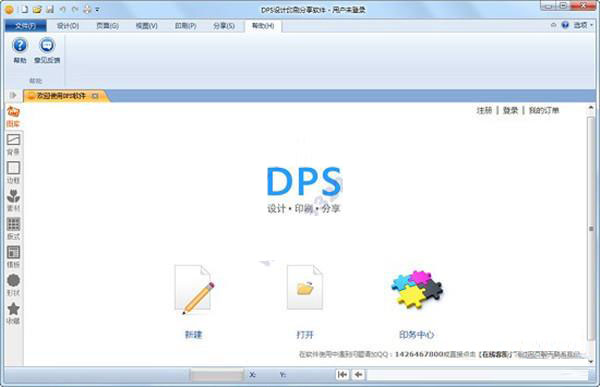Switch to the 页面(G) ribbon tab

[x=108, y=26]
